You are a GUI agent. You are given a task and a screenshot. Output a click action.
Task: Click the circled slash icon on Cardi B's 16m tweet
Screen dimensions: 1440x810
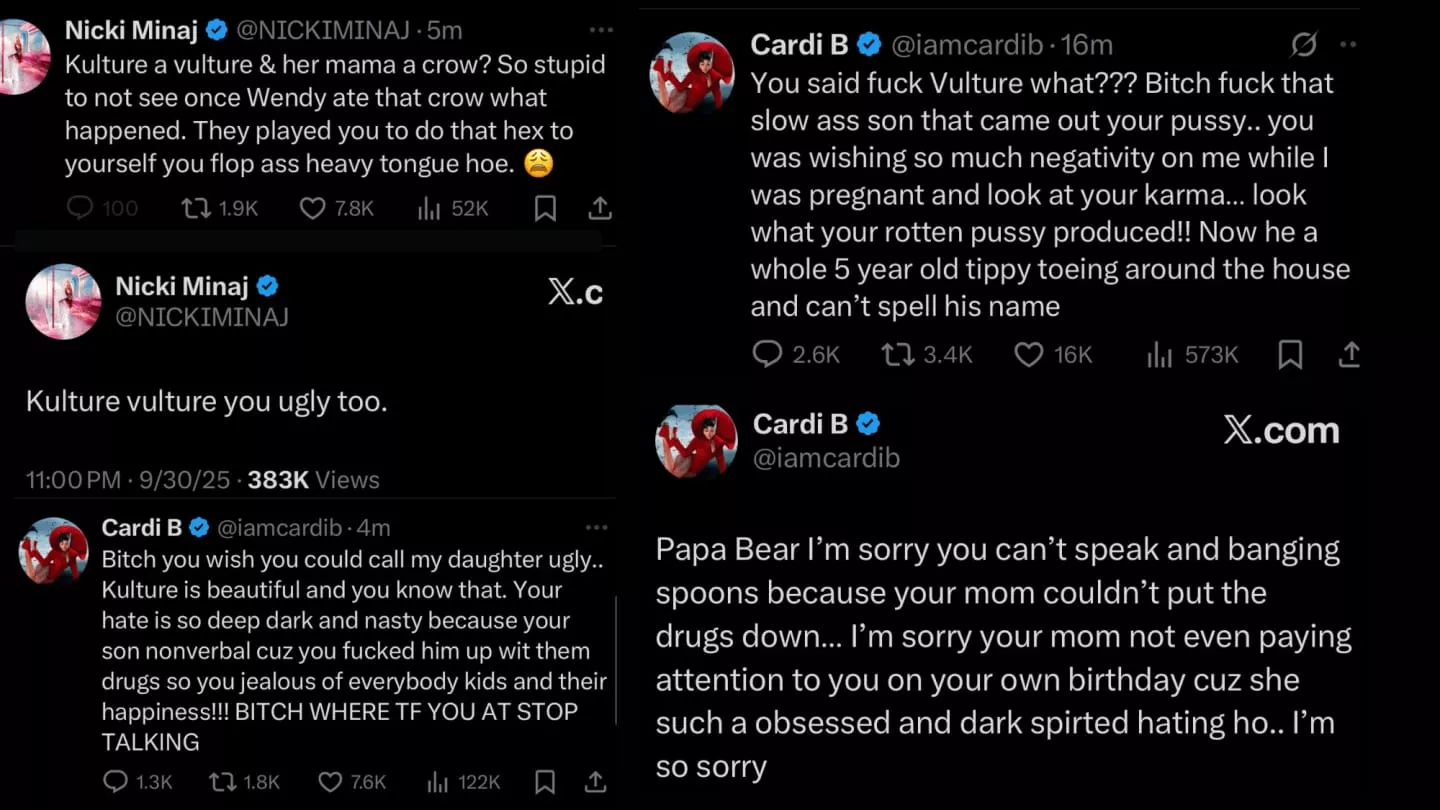coord(1303,45)
